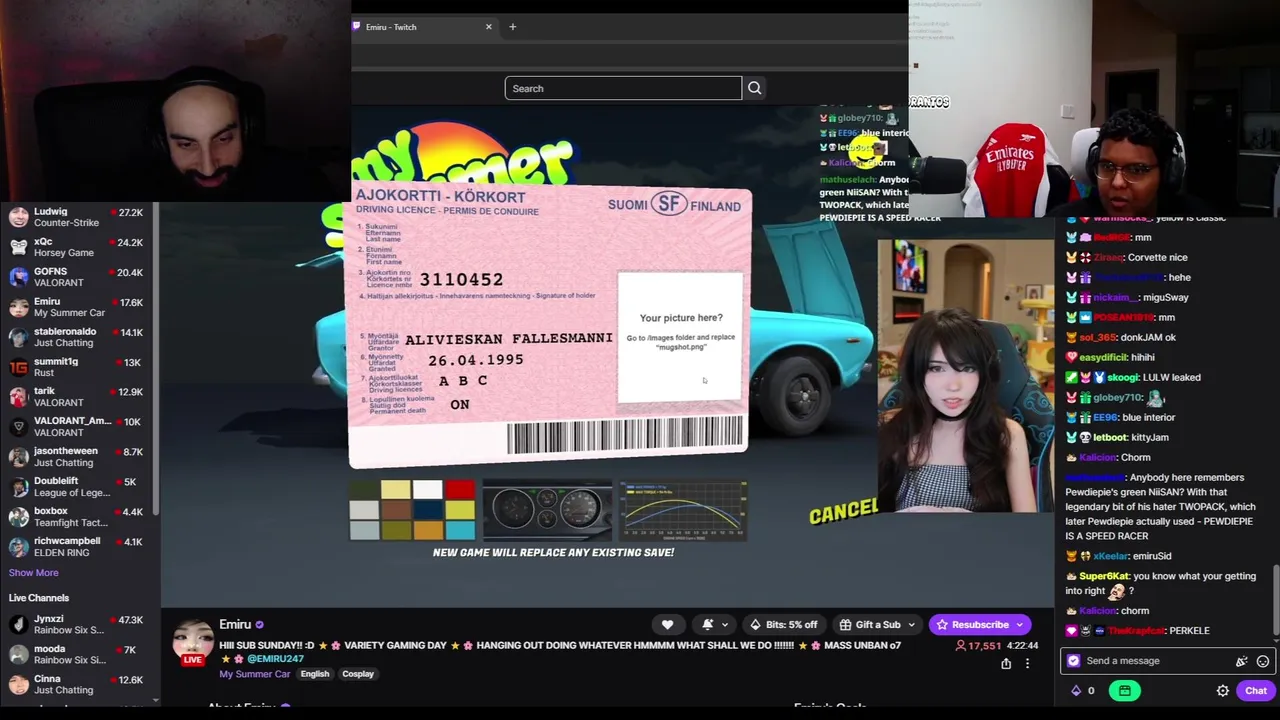
Task: Select the engine power curve chart thumbnail
Action: 683,511
